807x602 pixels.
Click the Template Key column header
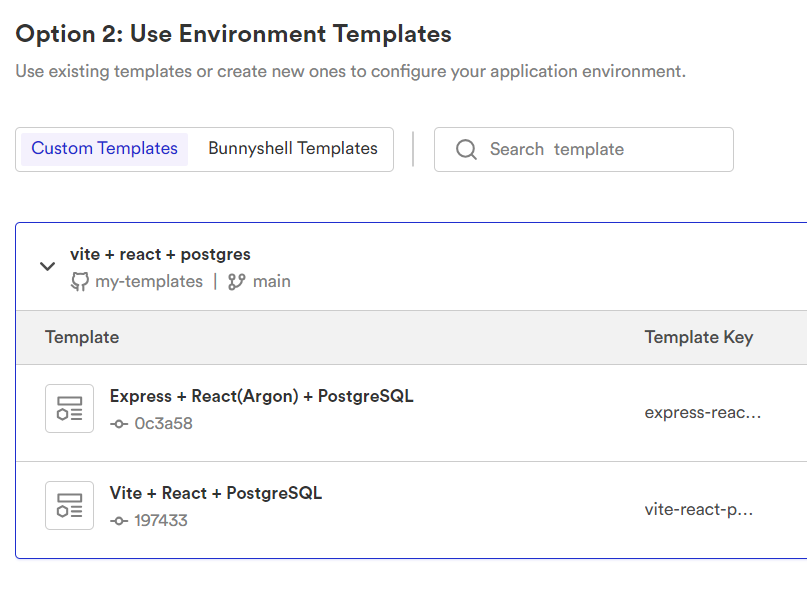pyautogui.click(x=699, y=337)
